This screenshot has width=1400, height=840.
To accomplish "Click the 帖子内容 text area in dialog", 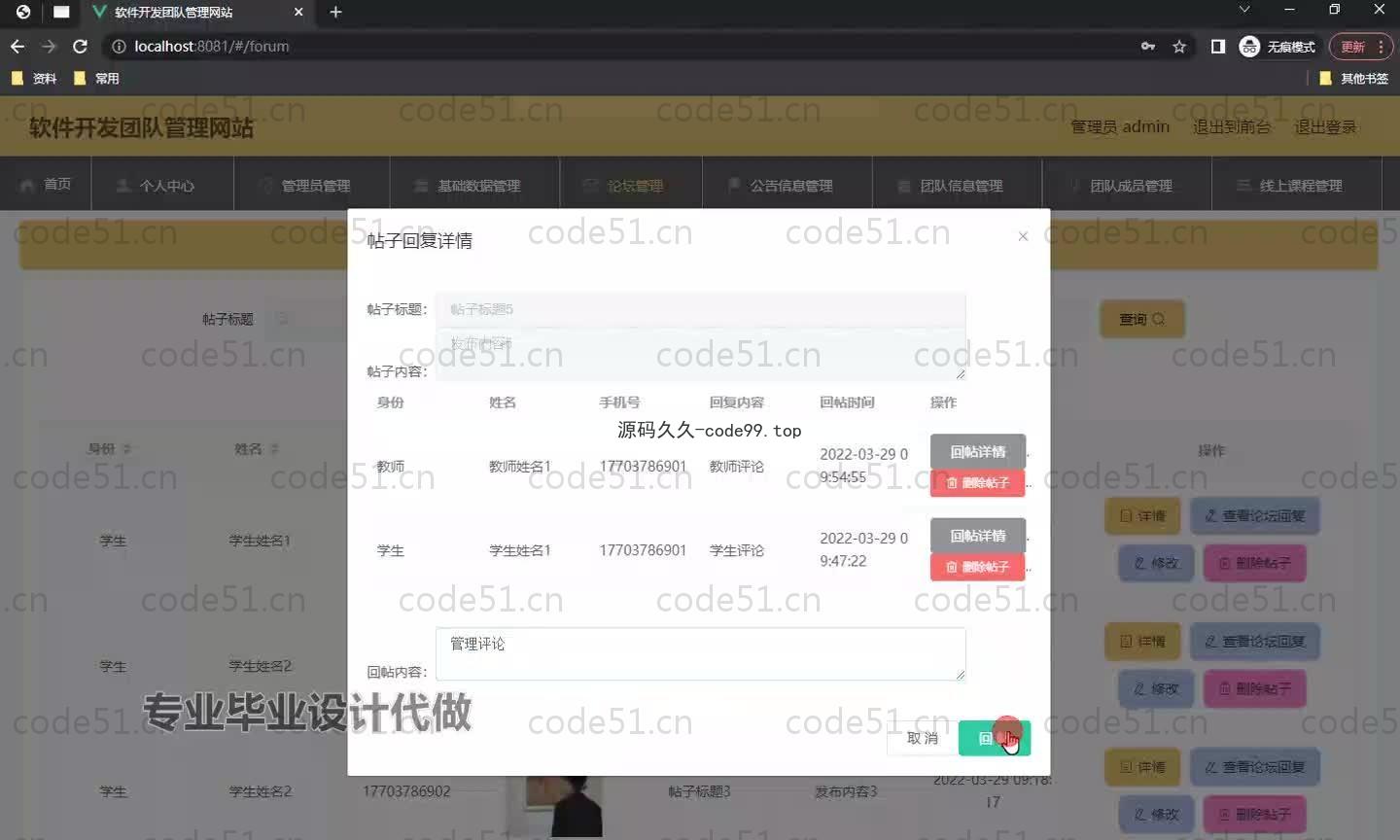I will [x=700, y=354].
